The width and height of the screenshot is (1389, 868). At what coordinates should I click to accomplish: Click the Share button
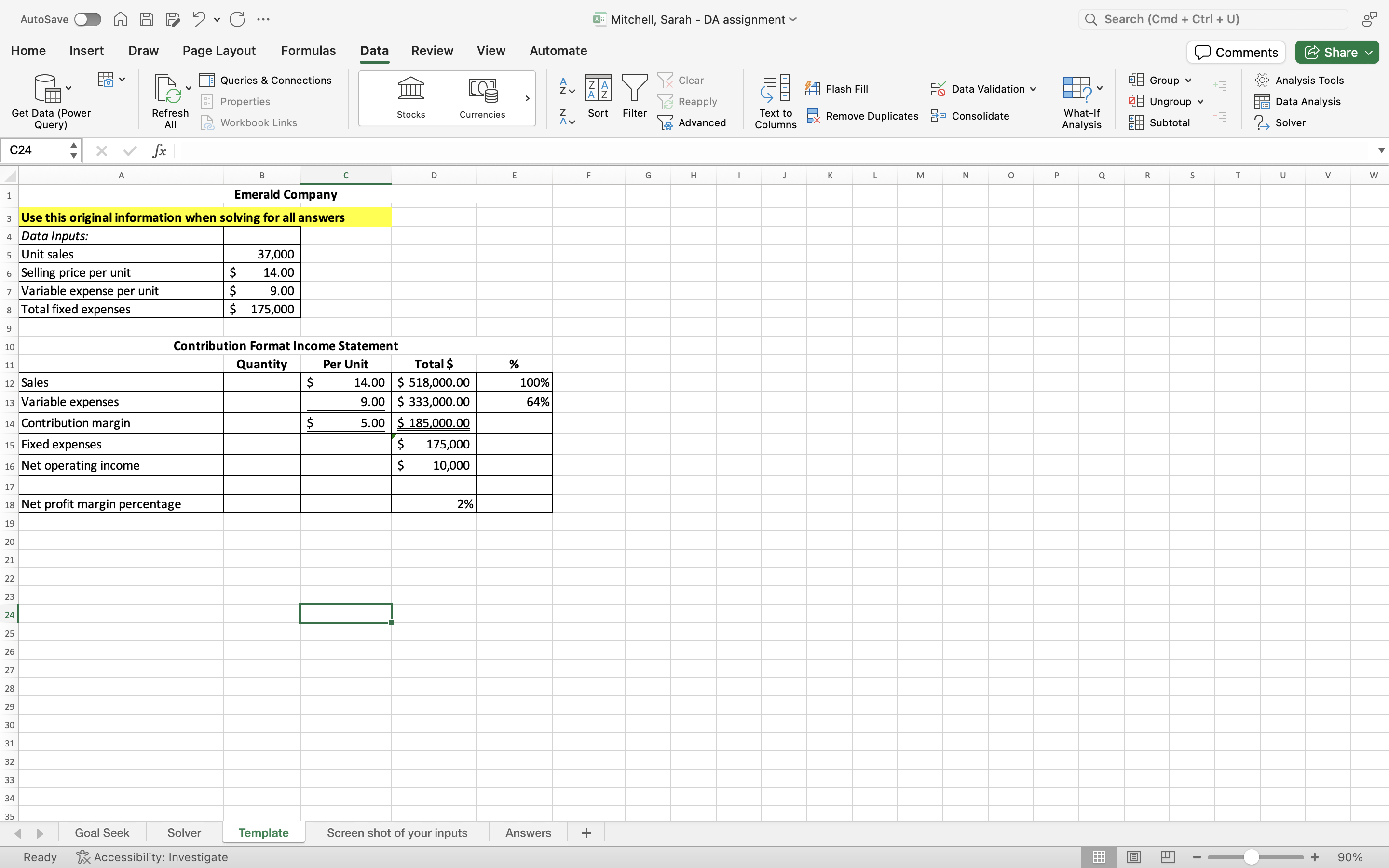(x=1336, y=52)
